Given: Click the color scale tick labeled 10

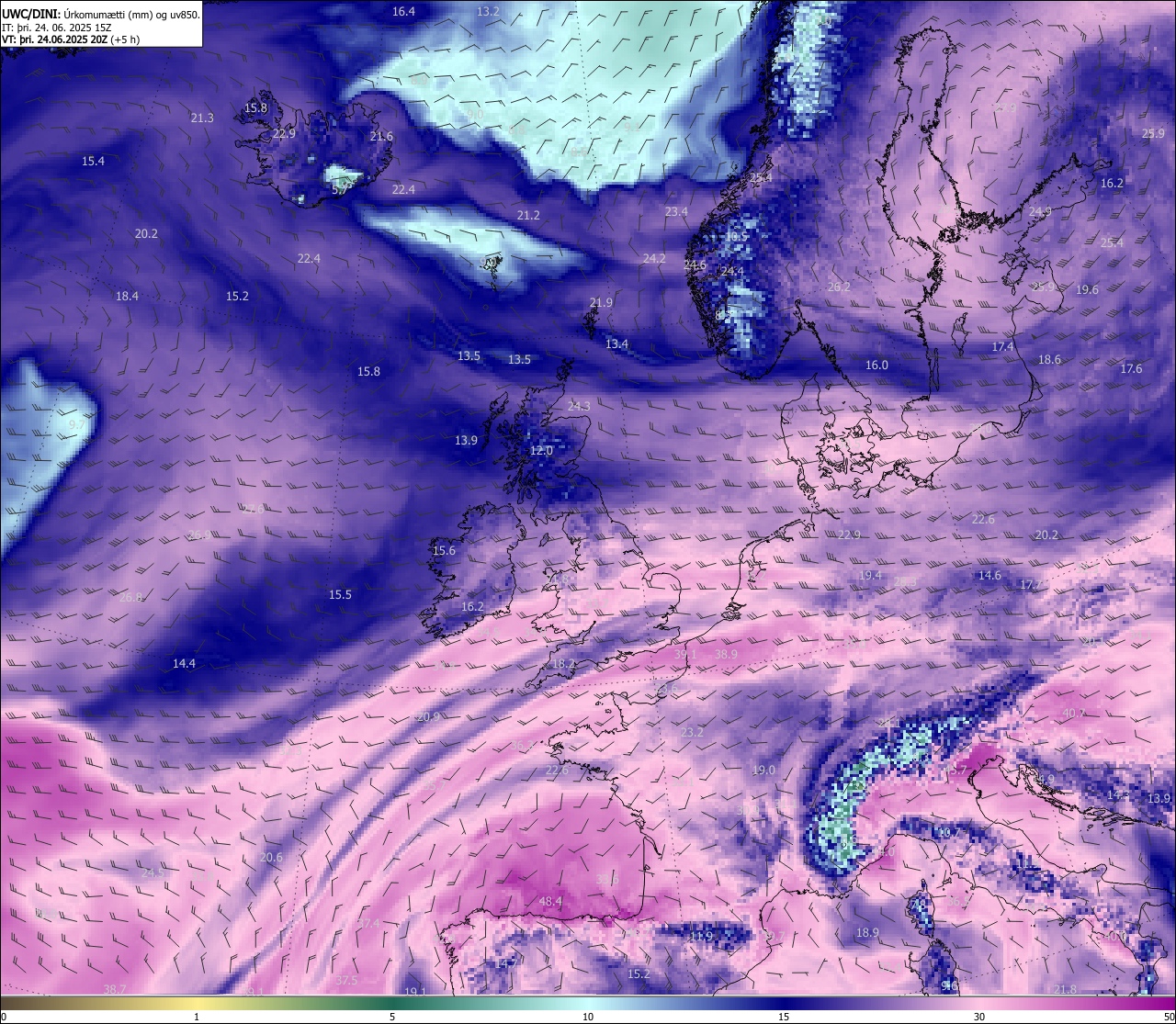Looking at the screenshot, I should click(x=588, y=1017).
